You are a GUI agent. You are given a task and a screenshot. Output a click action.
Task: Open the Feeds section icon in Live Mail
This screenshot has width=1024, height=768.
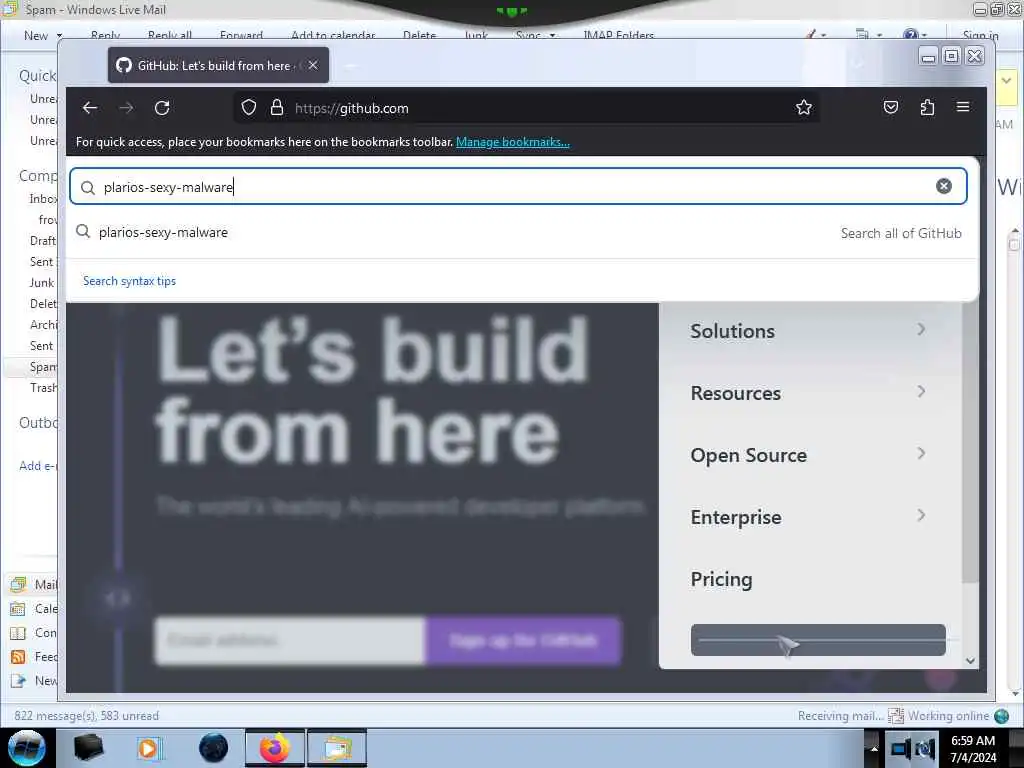tap(18, 657)
